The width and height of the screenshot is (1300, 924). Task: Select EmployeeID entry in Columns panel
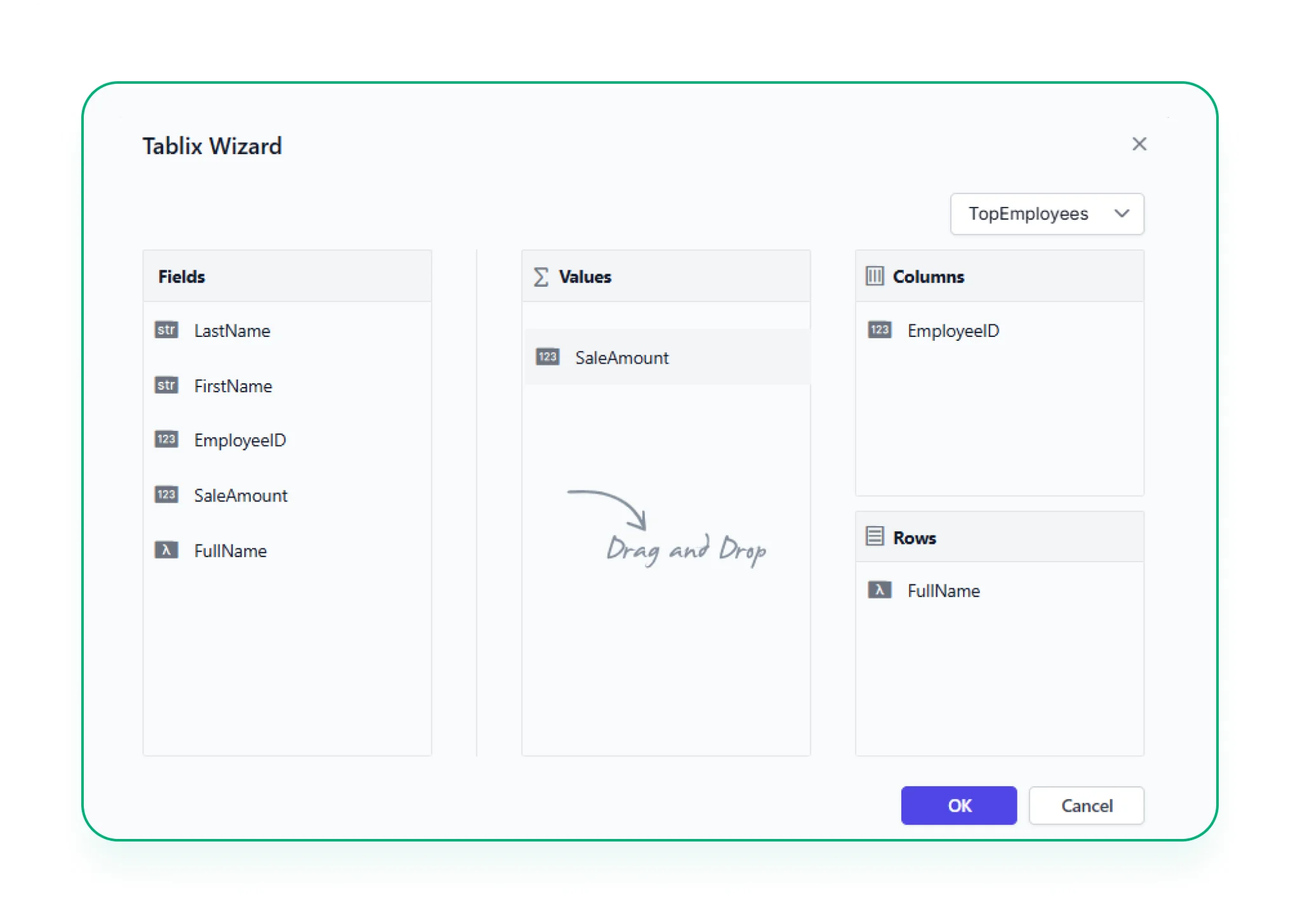[953, 331]
